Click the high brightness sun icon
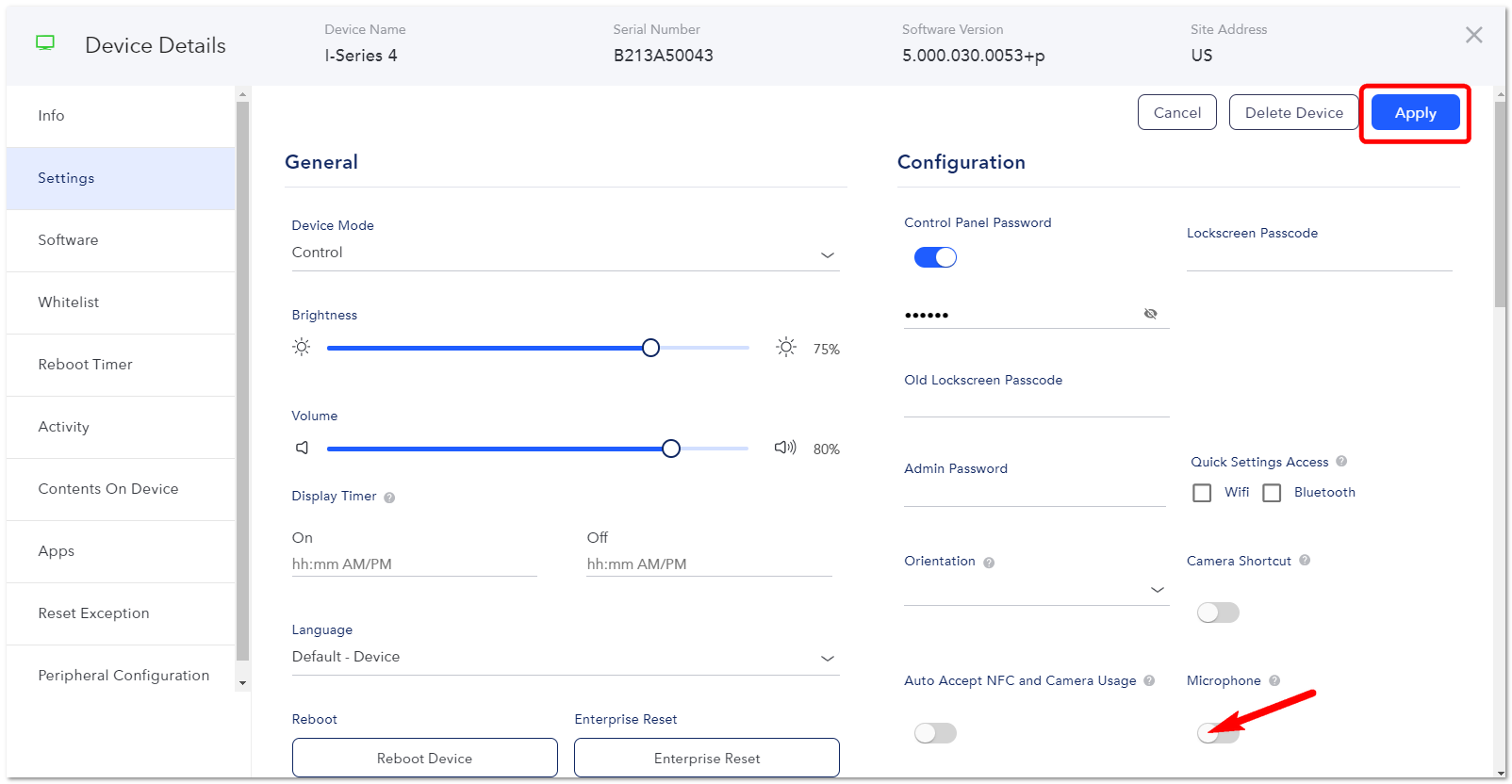Viewport: 1512px width, 784px height. coord(786,347)
